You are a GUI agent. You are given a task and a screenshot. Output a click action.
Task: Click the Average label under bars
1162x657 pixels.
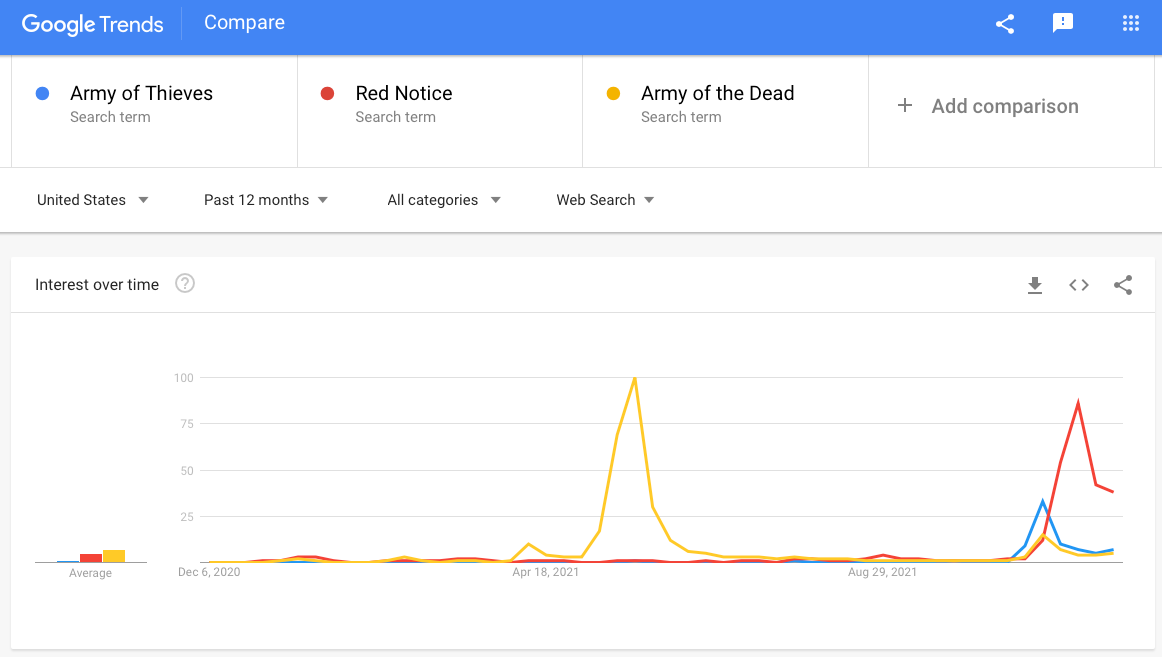(x=90, y=573)
